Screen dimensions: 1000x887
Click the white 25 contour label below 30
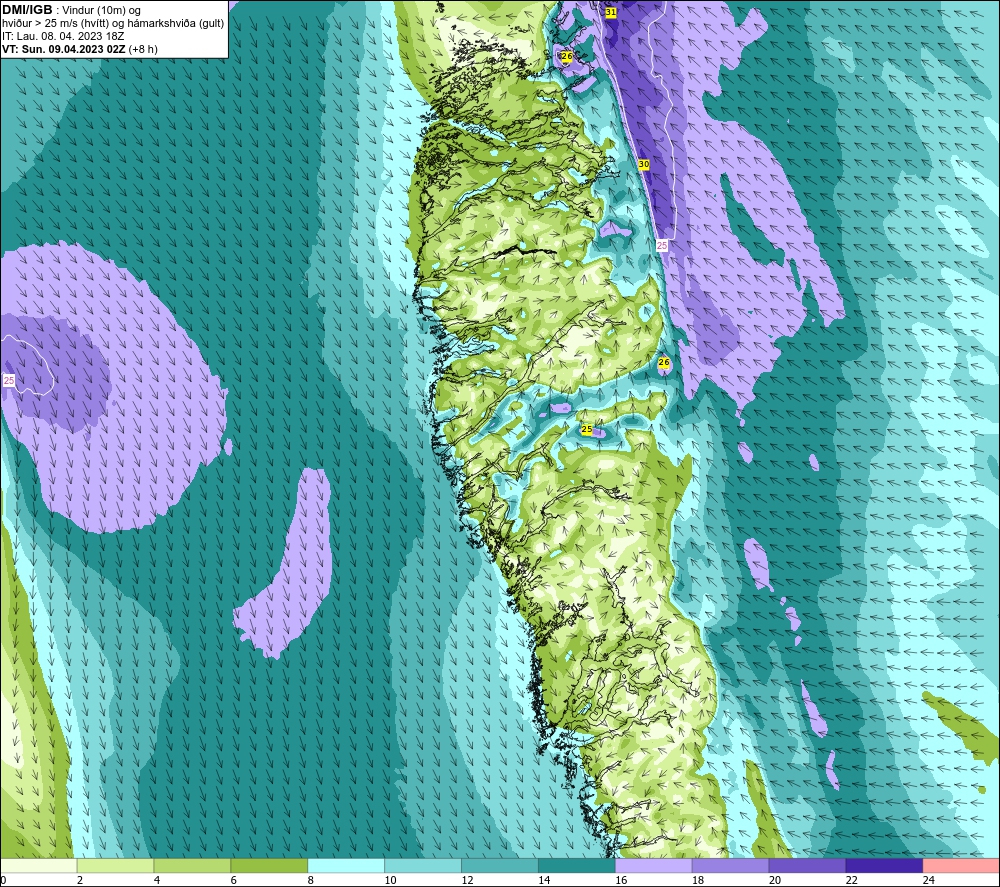tap(662, 246)
